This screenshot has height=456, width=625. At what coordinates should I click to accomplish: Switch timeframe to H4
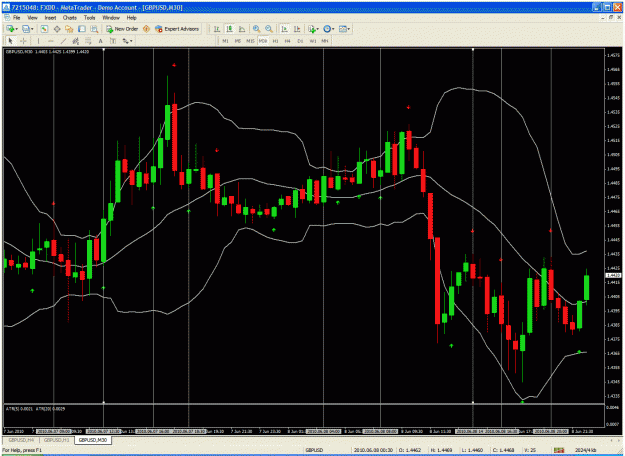[287, 41]
